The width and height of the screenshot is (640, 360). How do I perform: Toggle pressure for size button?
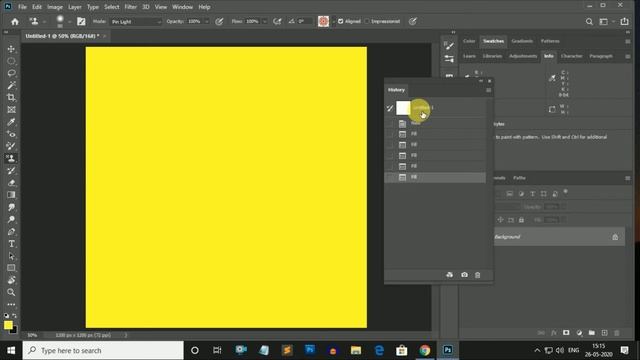[x=413, y=22]
